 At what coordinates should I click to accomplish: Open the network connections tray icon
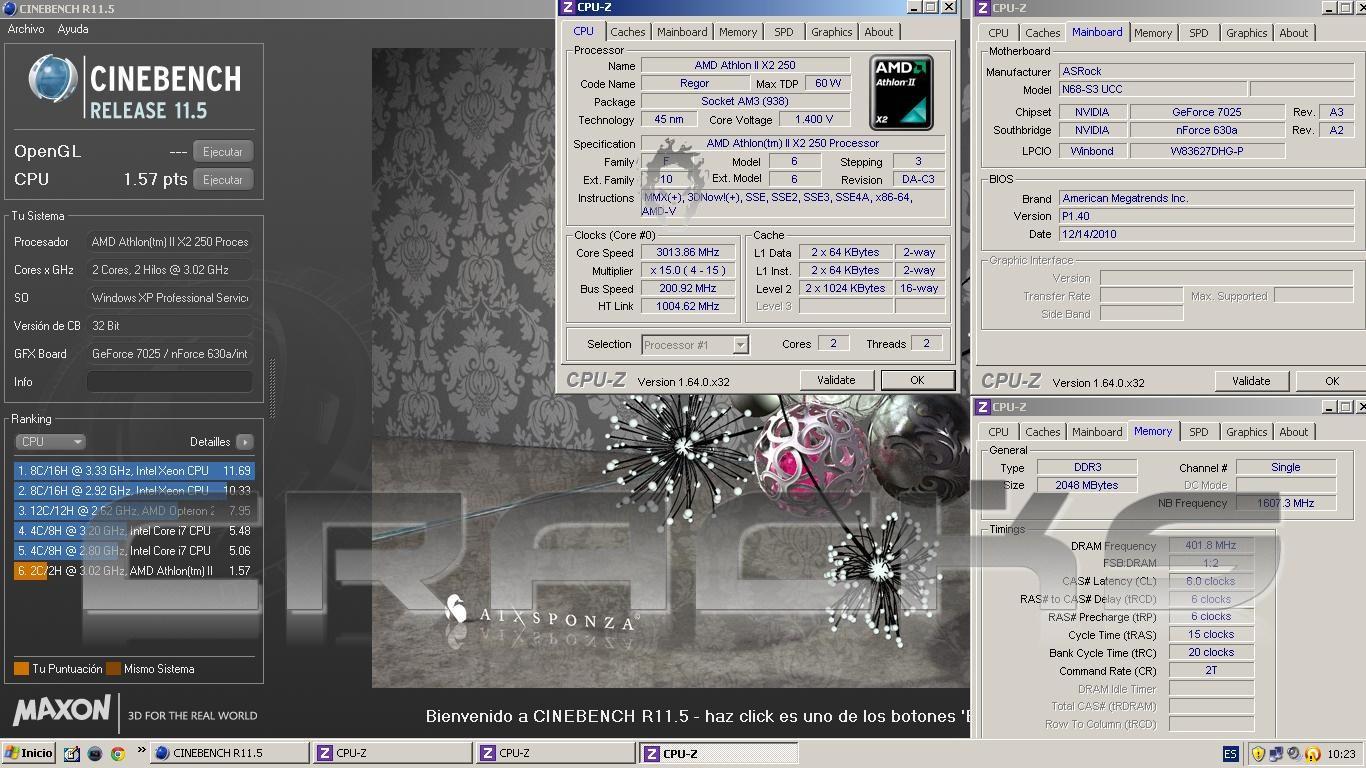pos(1277,754)
